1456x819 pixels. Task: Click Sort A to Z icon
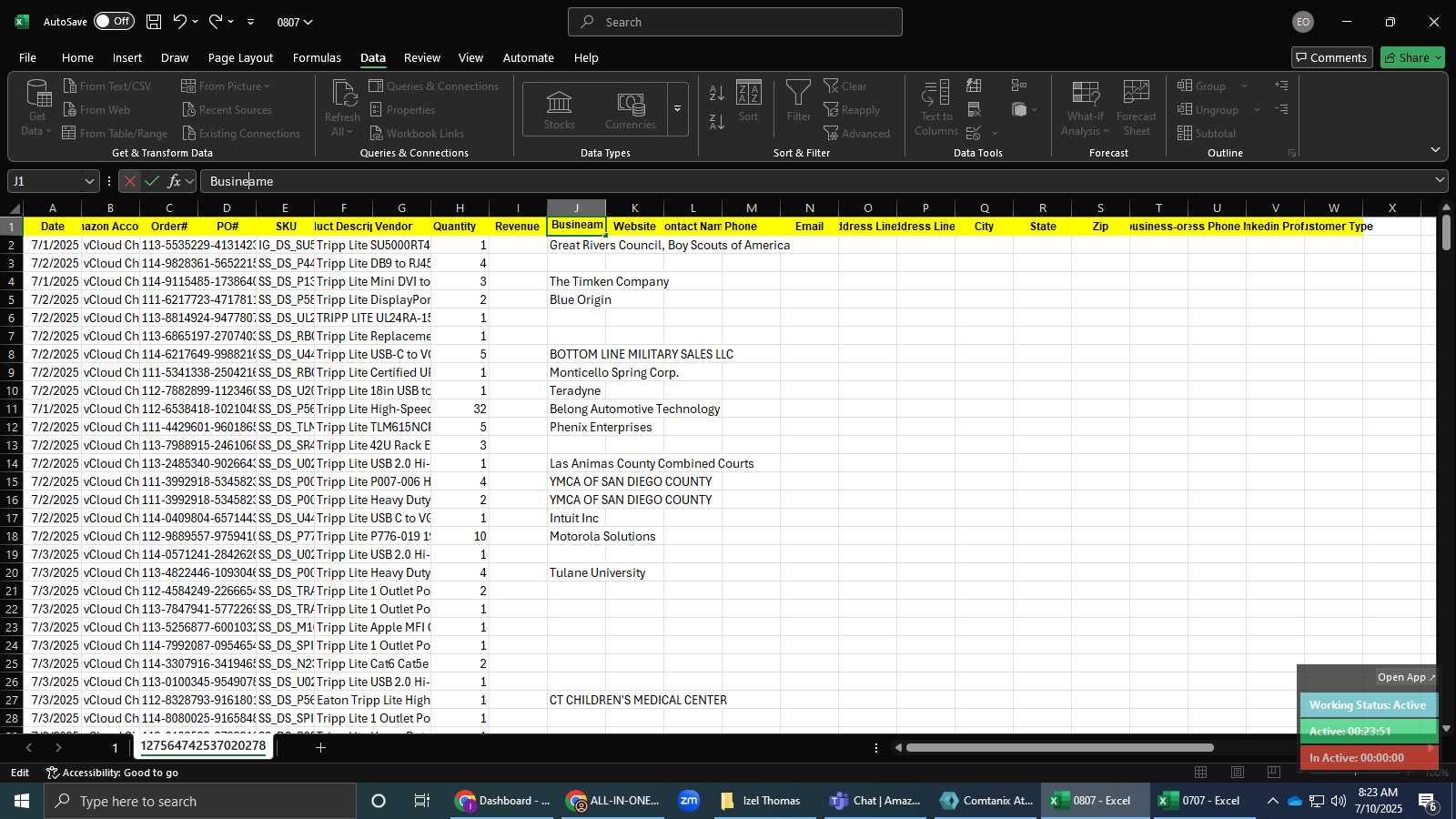coord(717,93)
